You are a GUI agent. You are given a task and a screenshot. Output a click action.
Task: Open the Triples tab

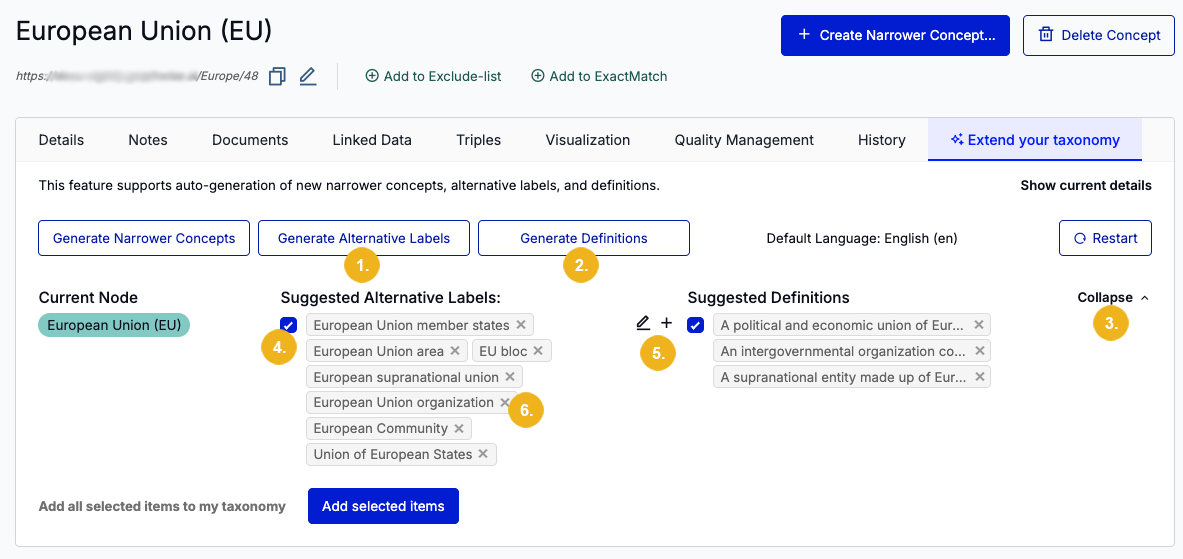(x=478, y=140)
